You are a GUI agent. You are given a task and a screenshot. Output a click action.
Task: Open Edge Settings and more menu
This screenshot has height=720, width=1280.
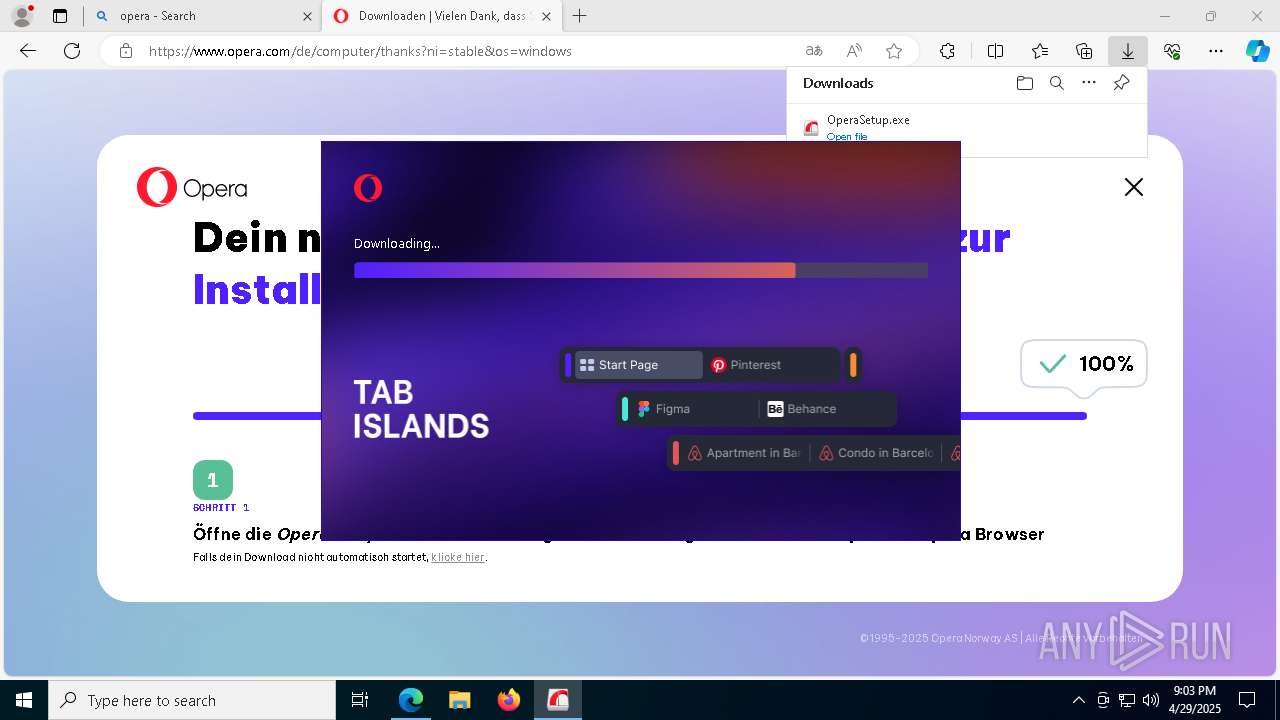tap(1216, 51)
